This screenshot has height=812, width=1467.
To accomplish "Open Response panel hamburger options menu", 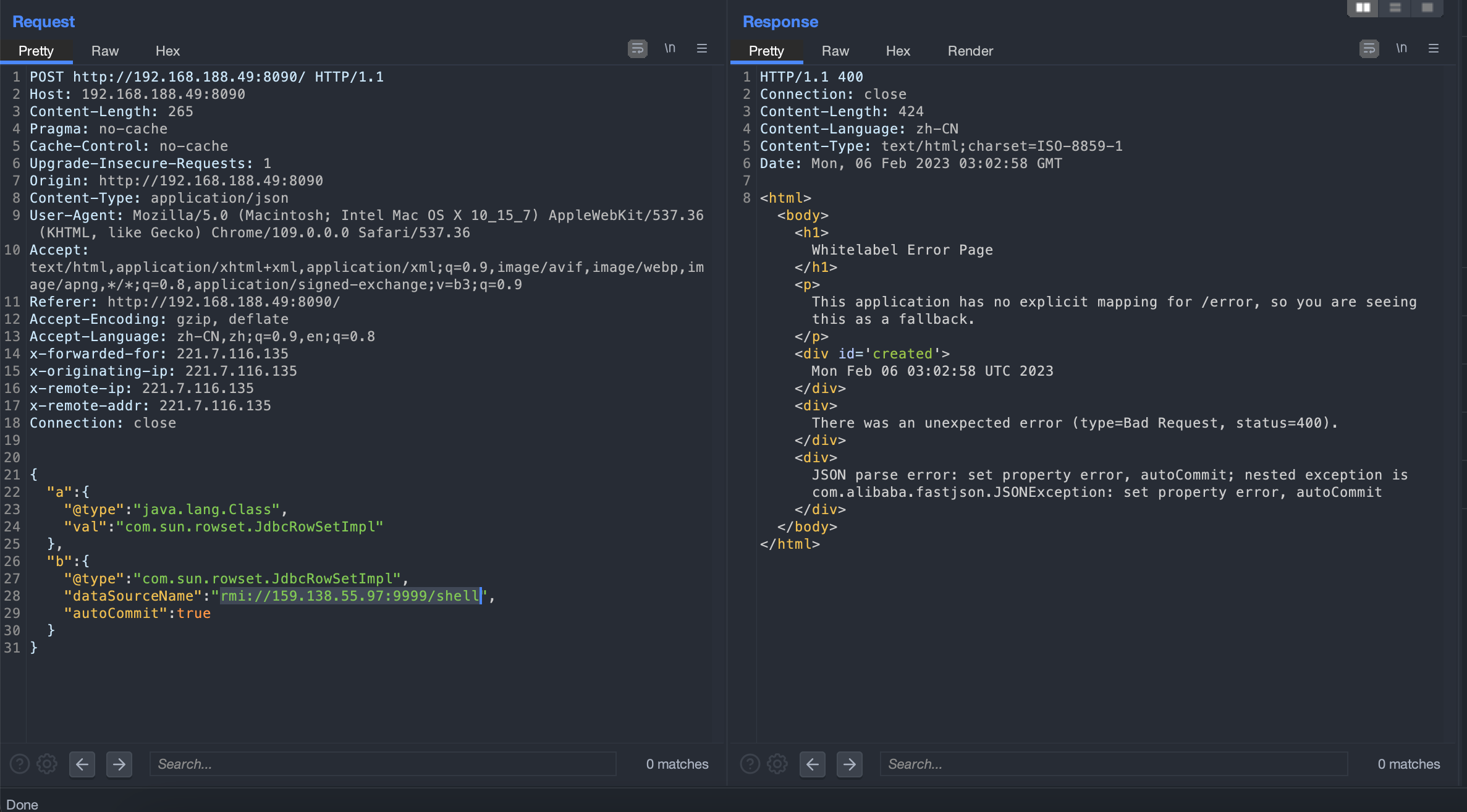I will point(1434,48).
